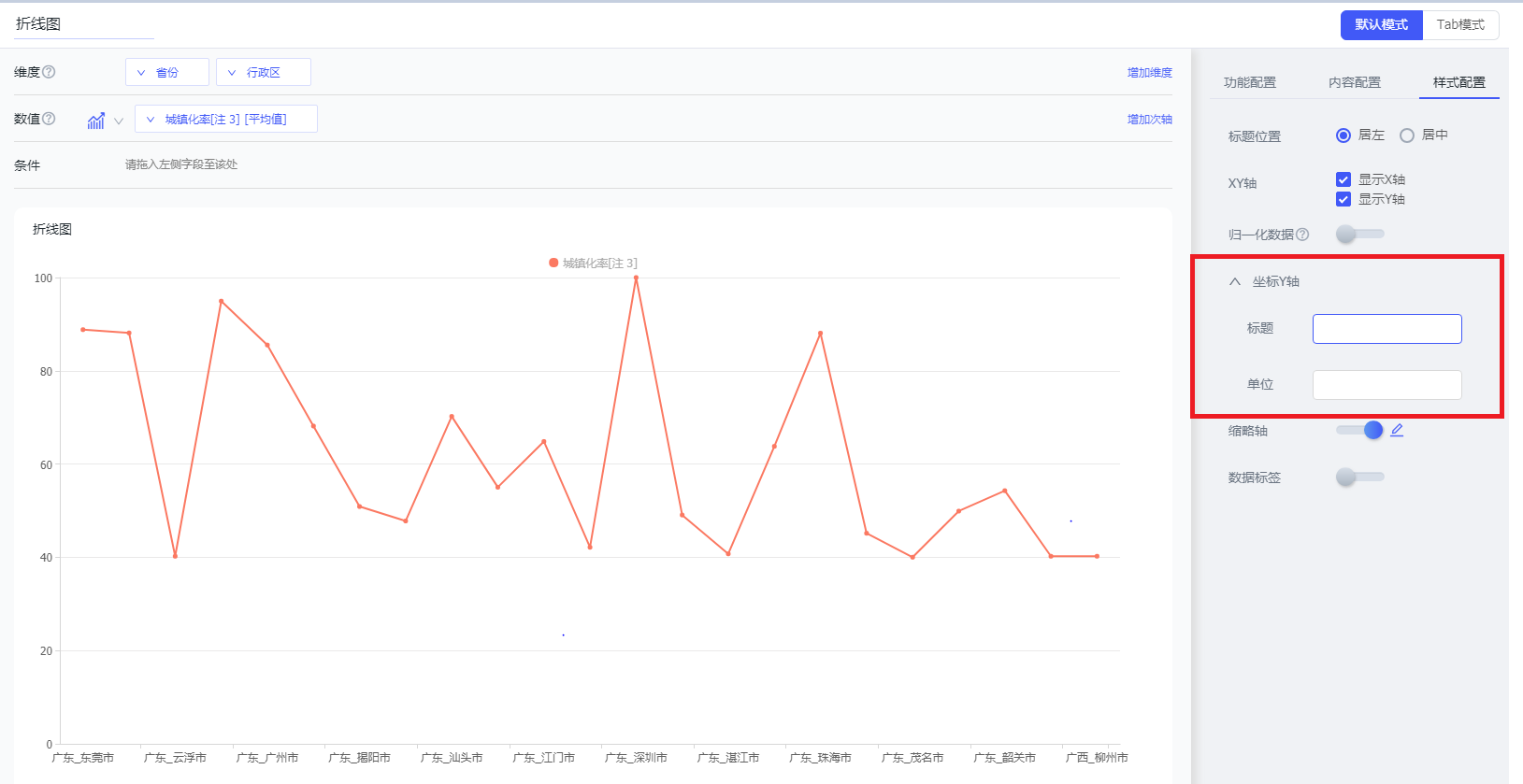Click the help icon beside 归一化数据
Viewport: 1523px width, 784px height.
(x=1302, y=235)
